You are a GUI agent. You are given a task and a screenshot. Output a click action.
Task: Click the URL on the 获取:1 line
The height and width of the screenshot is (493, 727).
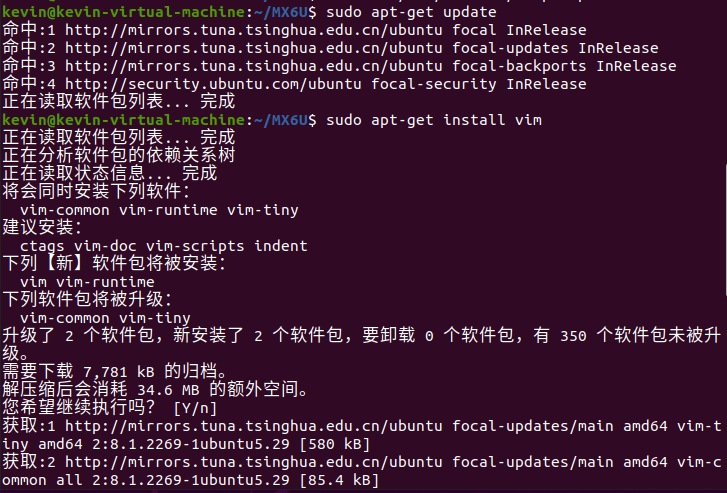pos(254,426)
